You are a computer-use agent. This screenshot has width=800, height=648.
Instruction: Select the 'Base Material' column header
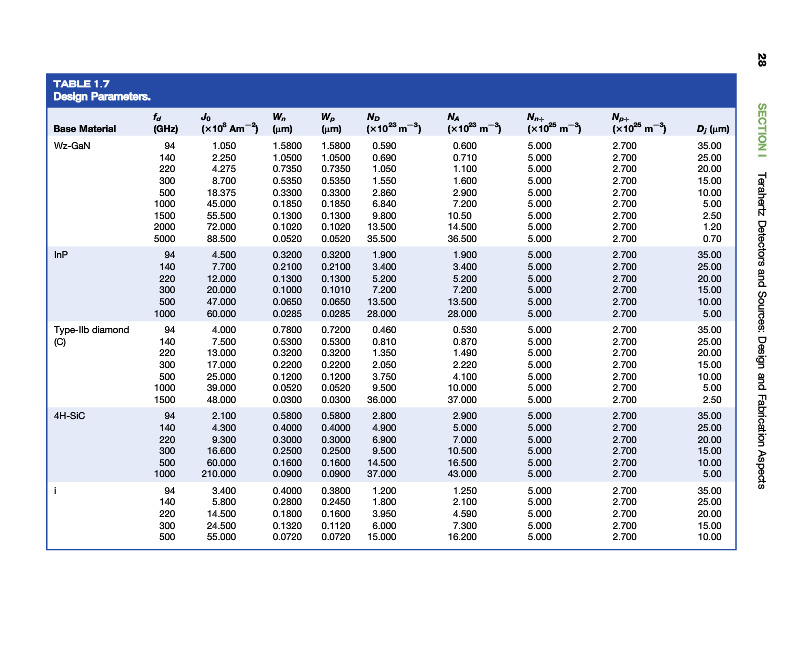point(85,128)
